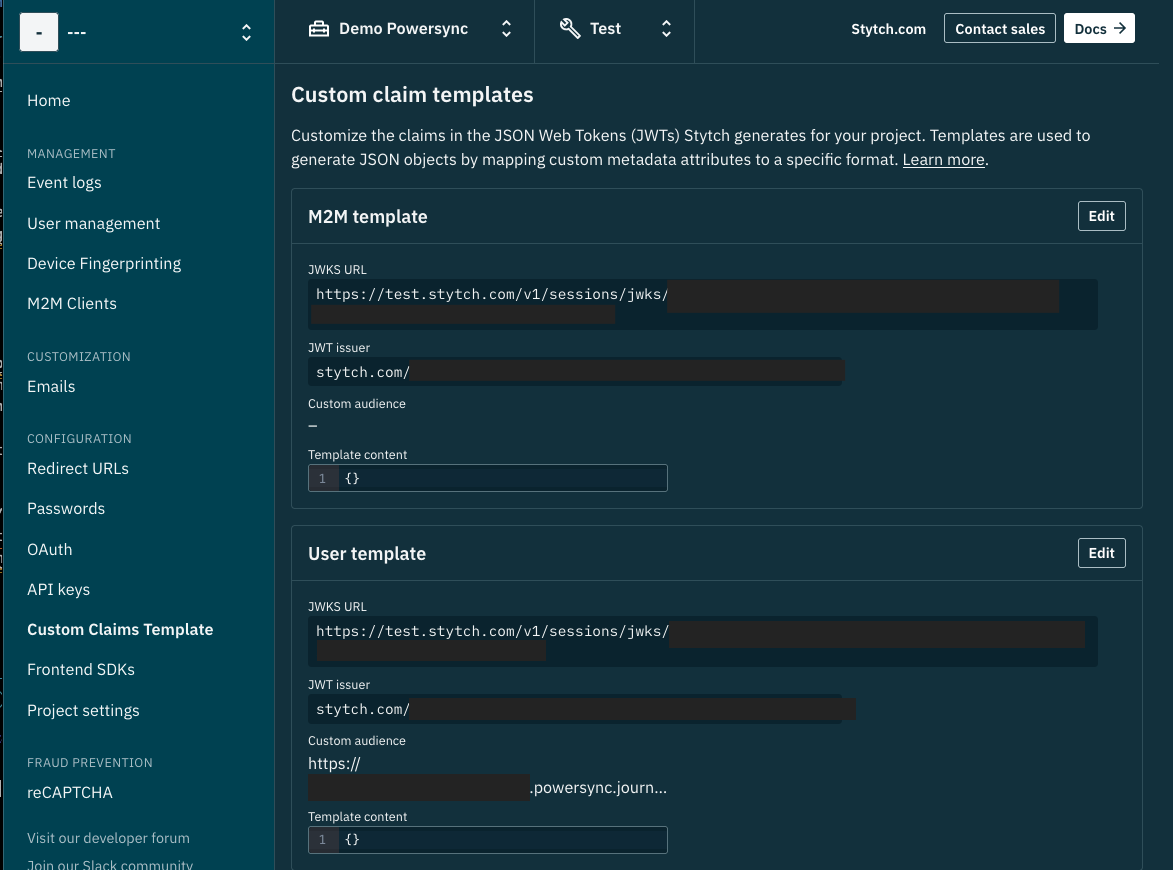Screen dimensions: 1173x870
Task: Go to Home in the sidebar
Action: [49, 100]
